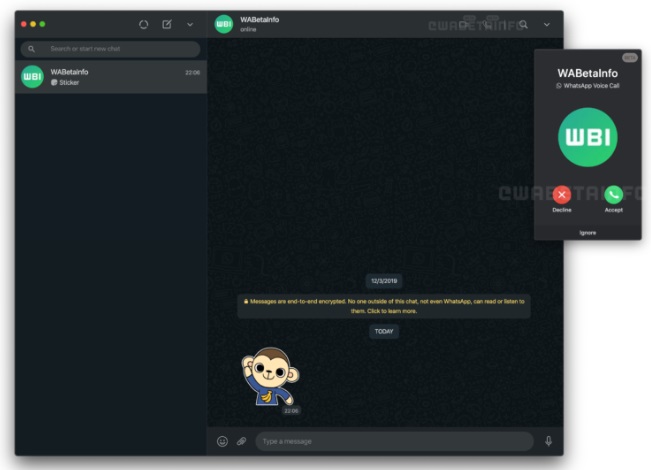Minimize the window with yellow traffic light
651x470 pixels.
(33, 24)
